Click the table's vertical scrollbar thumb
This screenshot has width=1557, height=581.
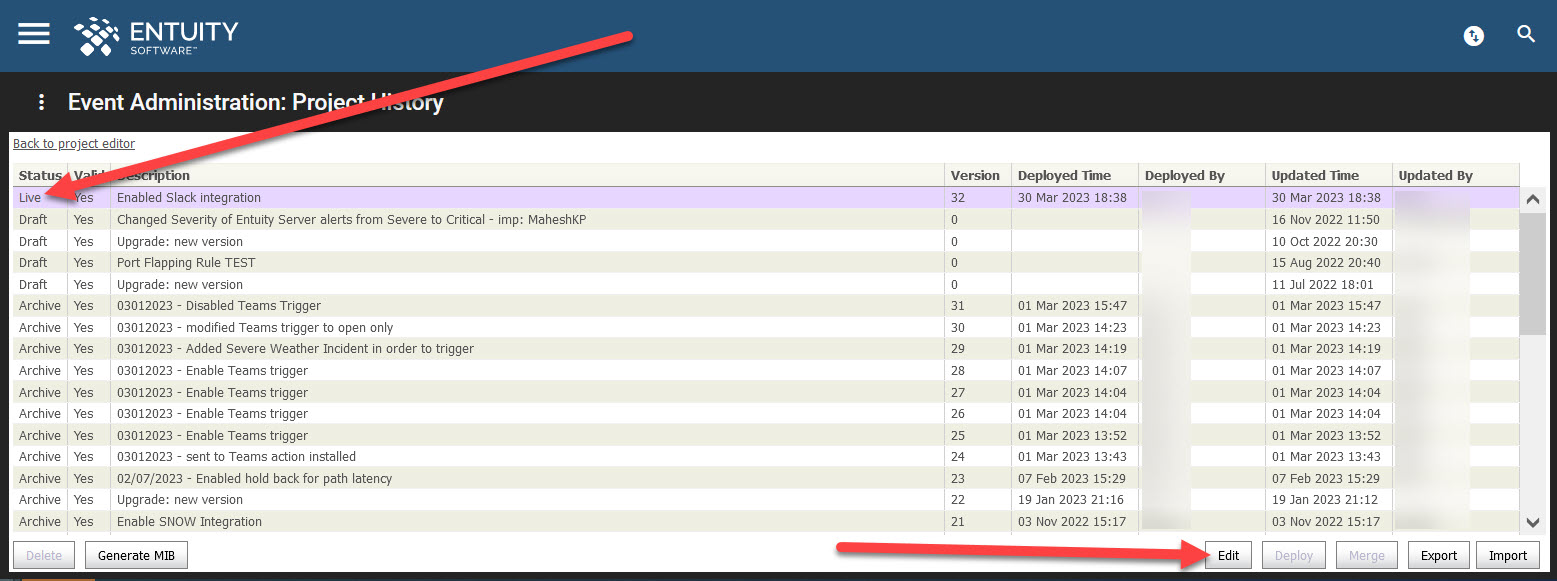(x=1532, y=273)
